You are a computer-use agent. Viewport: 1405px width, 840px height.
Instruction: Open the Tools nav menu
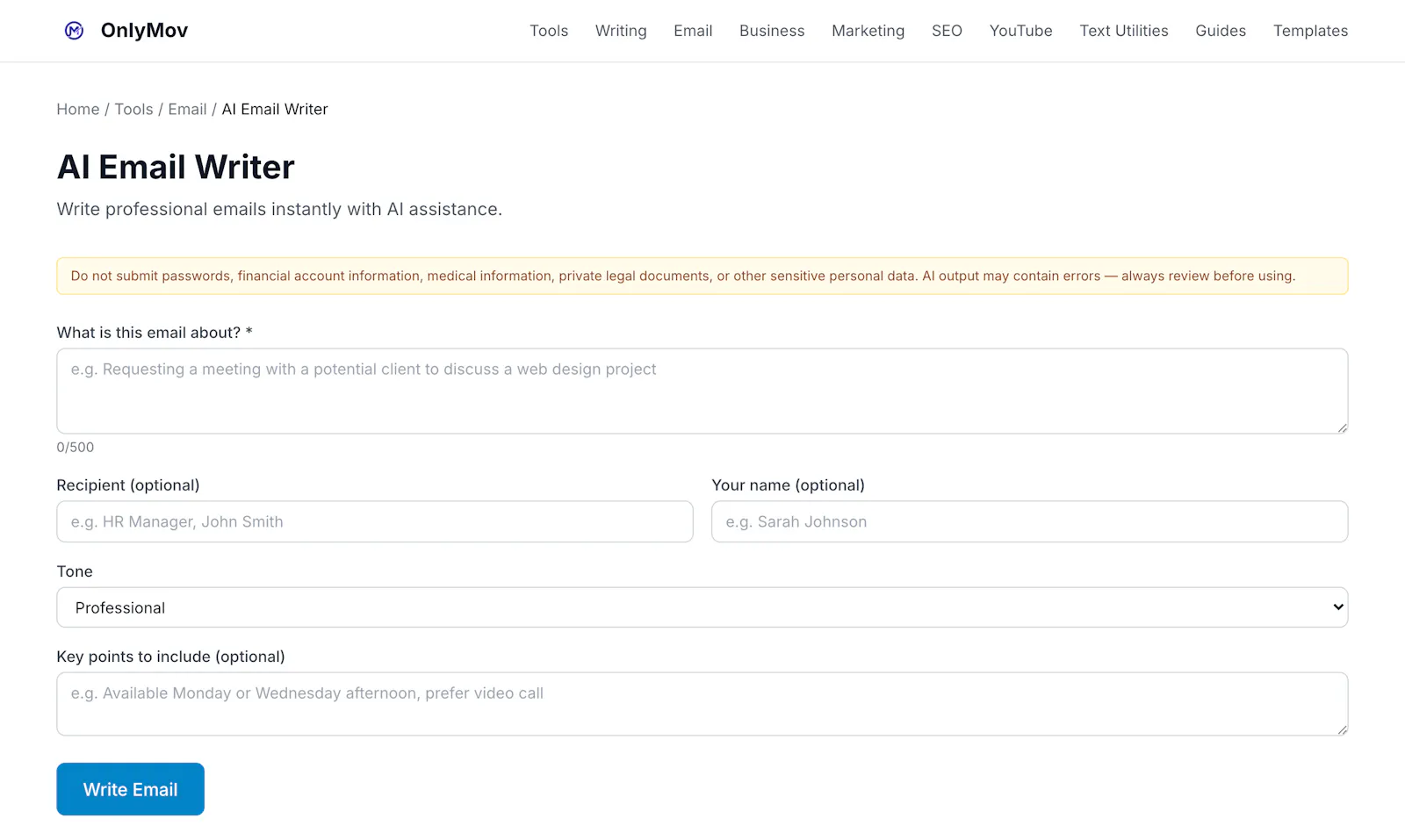549,31
